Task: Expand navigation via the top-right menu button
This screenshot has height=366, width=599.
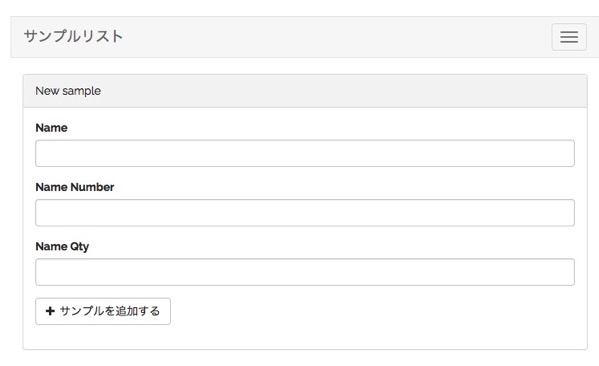Action: point(569,37)
